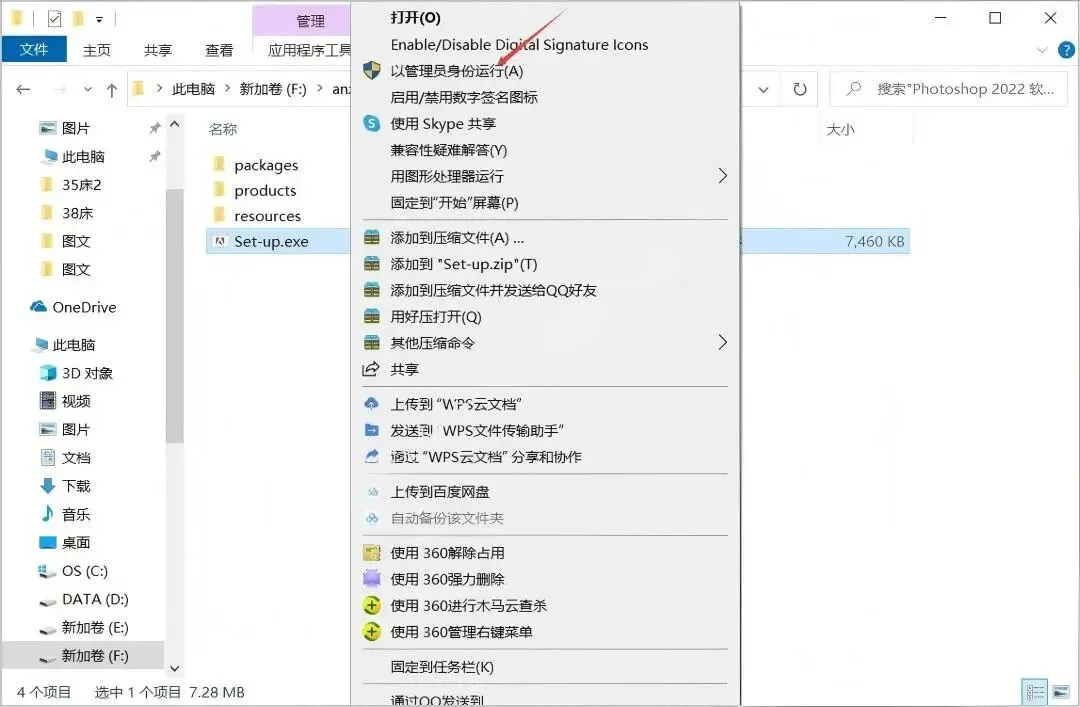
Task: Select 打开(O) in context menu
Action: click(x=415, y=18)
